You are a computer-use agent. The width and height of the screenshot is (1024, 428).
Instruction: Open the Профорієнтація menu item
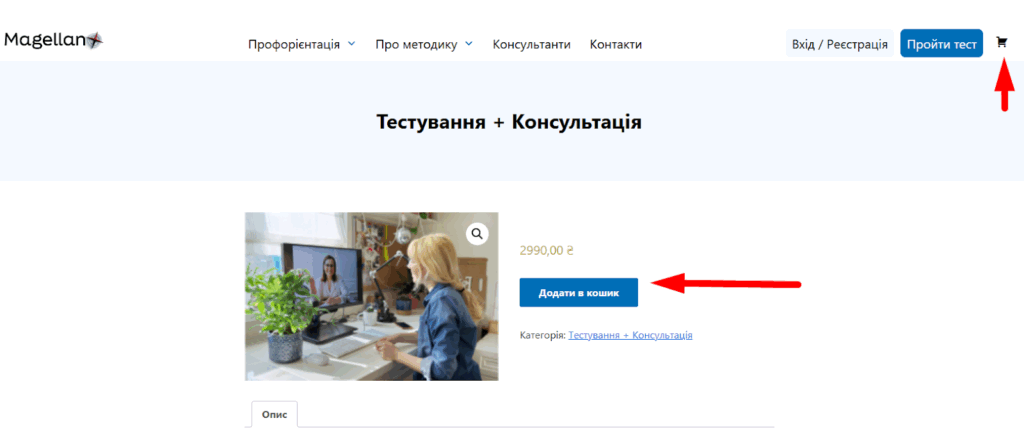(294, 44)
